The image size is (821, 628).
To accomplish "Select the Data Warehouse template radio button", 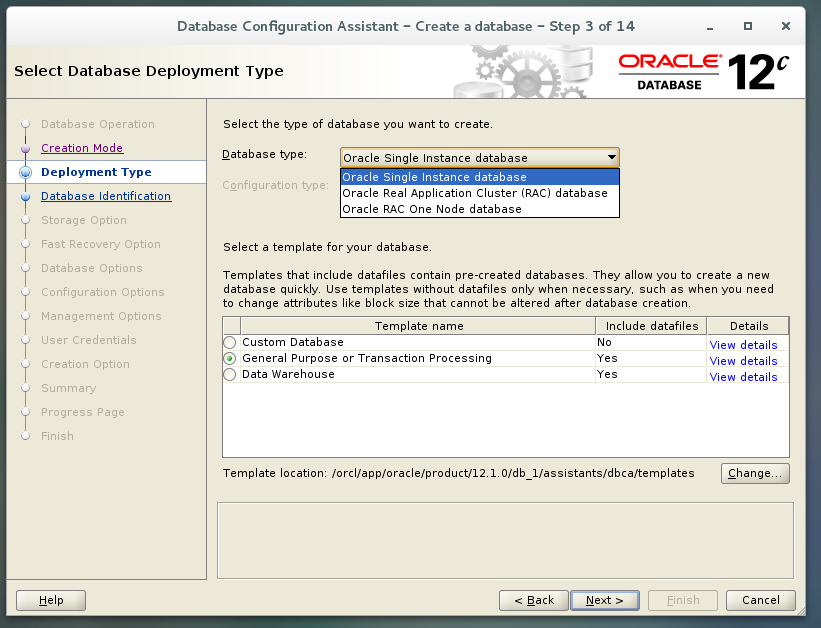I will [x=229, y=374].
